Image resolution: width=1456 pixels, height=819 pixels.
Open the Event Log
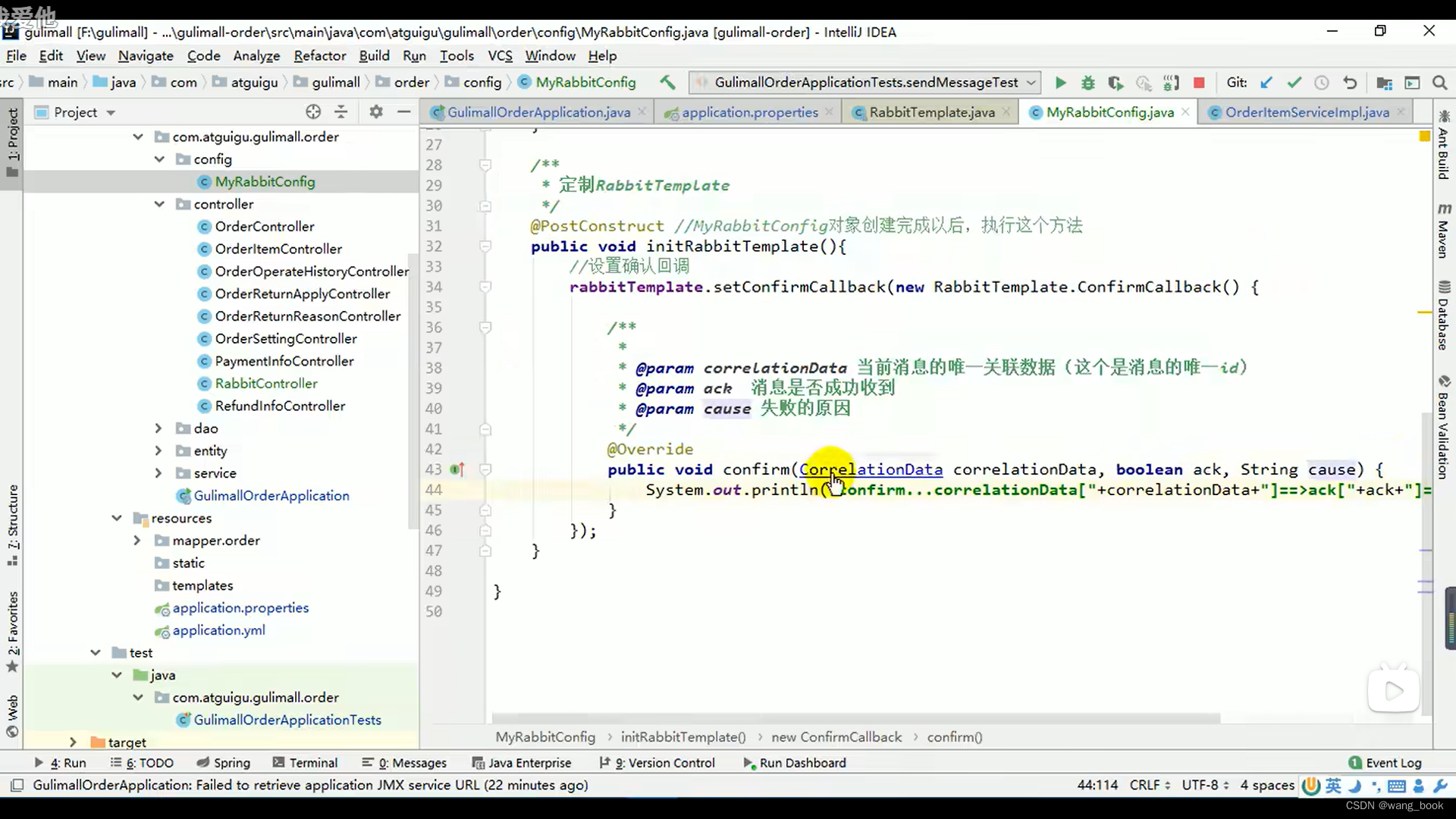pos(1385,763)
